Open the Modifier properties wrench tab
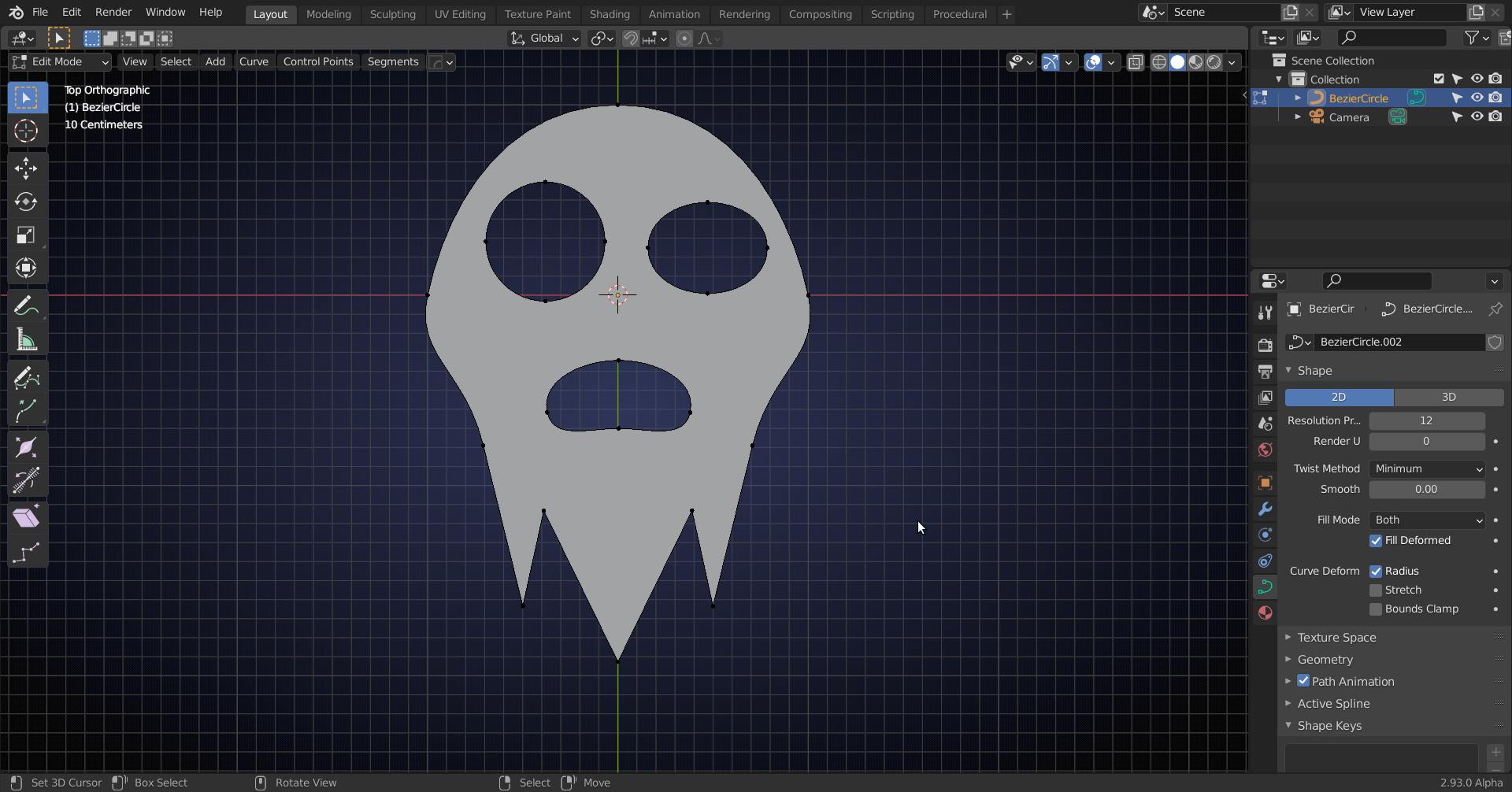Screen dimensions: 1512x792 [1265, 509]
